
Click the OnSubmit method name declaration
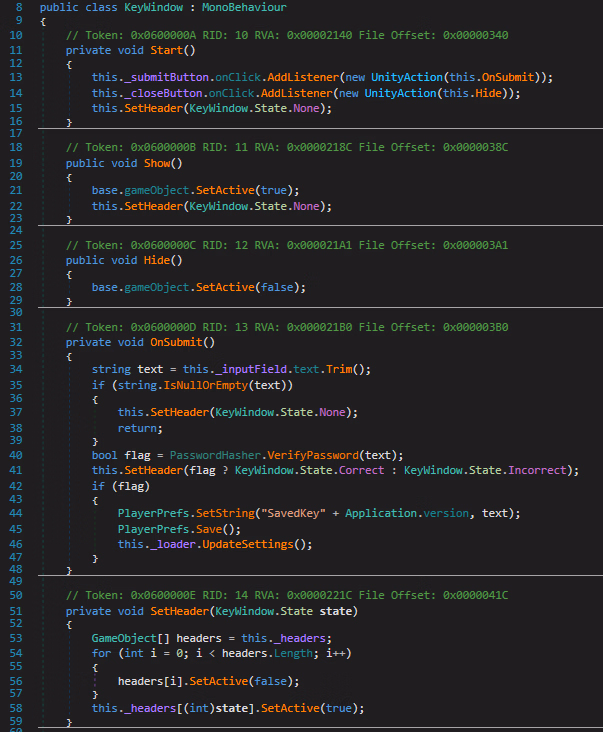tap(176, 342)
